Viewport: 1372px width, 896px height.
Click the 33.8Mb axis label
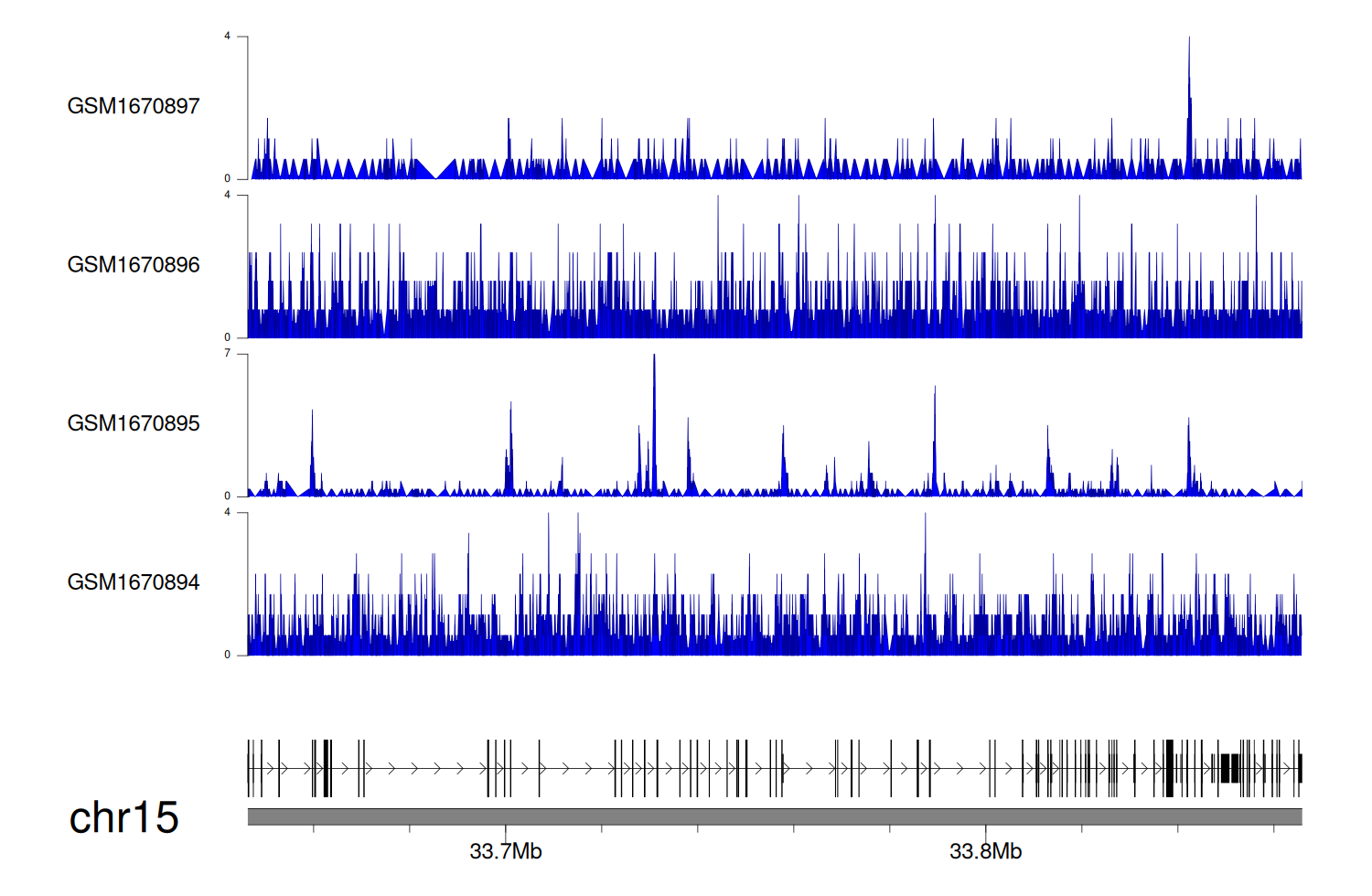point(986,851)
